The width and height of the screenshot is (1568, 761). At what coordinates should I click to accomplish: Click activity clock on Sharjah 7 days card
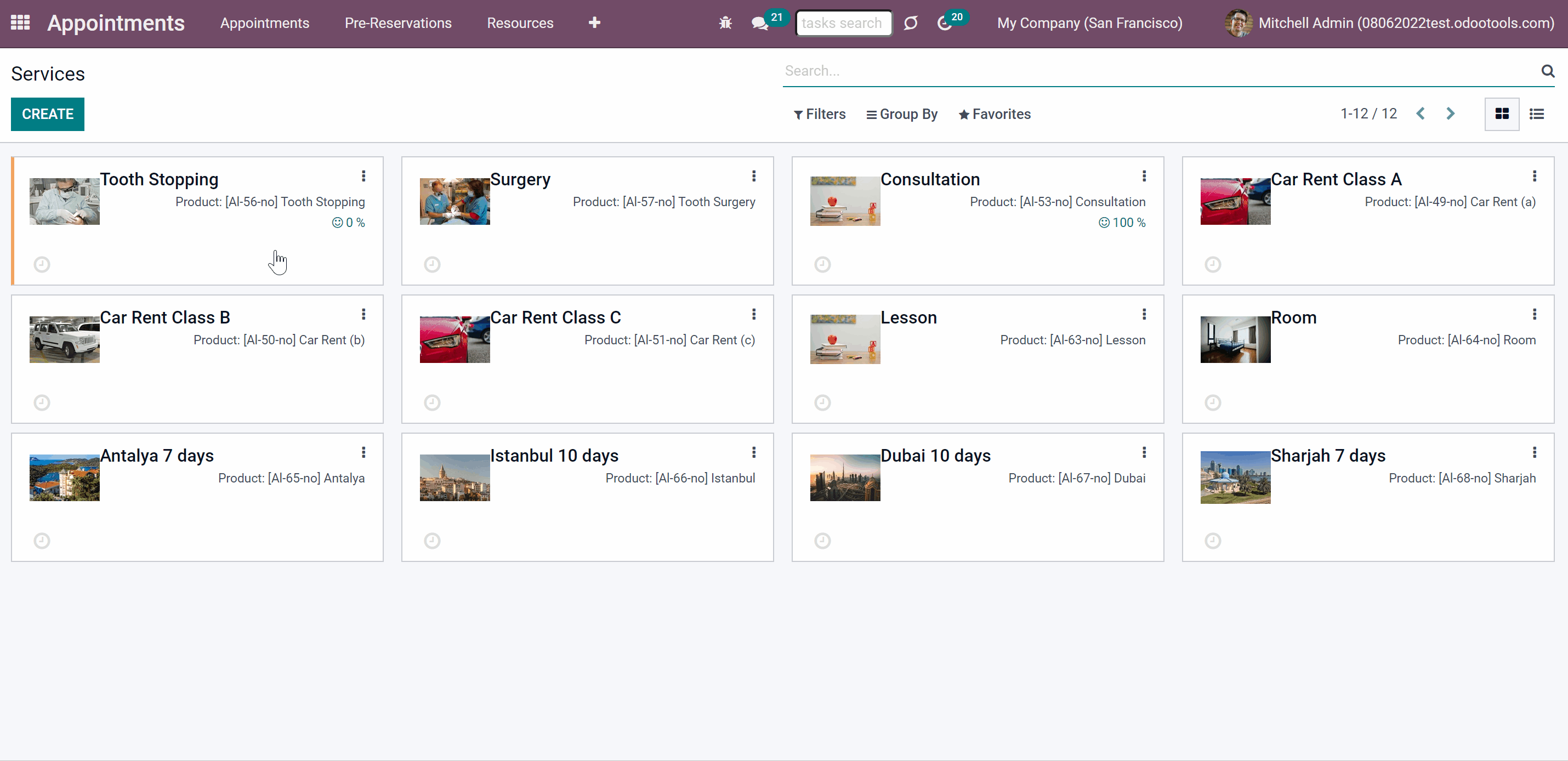[1213, 541]
